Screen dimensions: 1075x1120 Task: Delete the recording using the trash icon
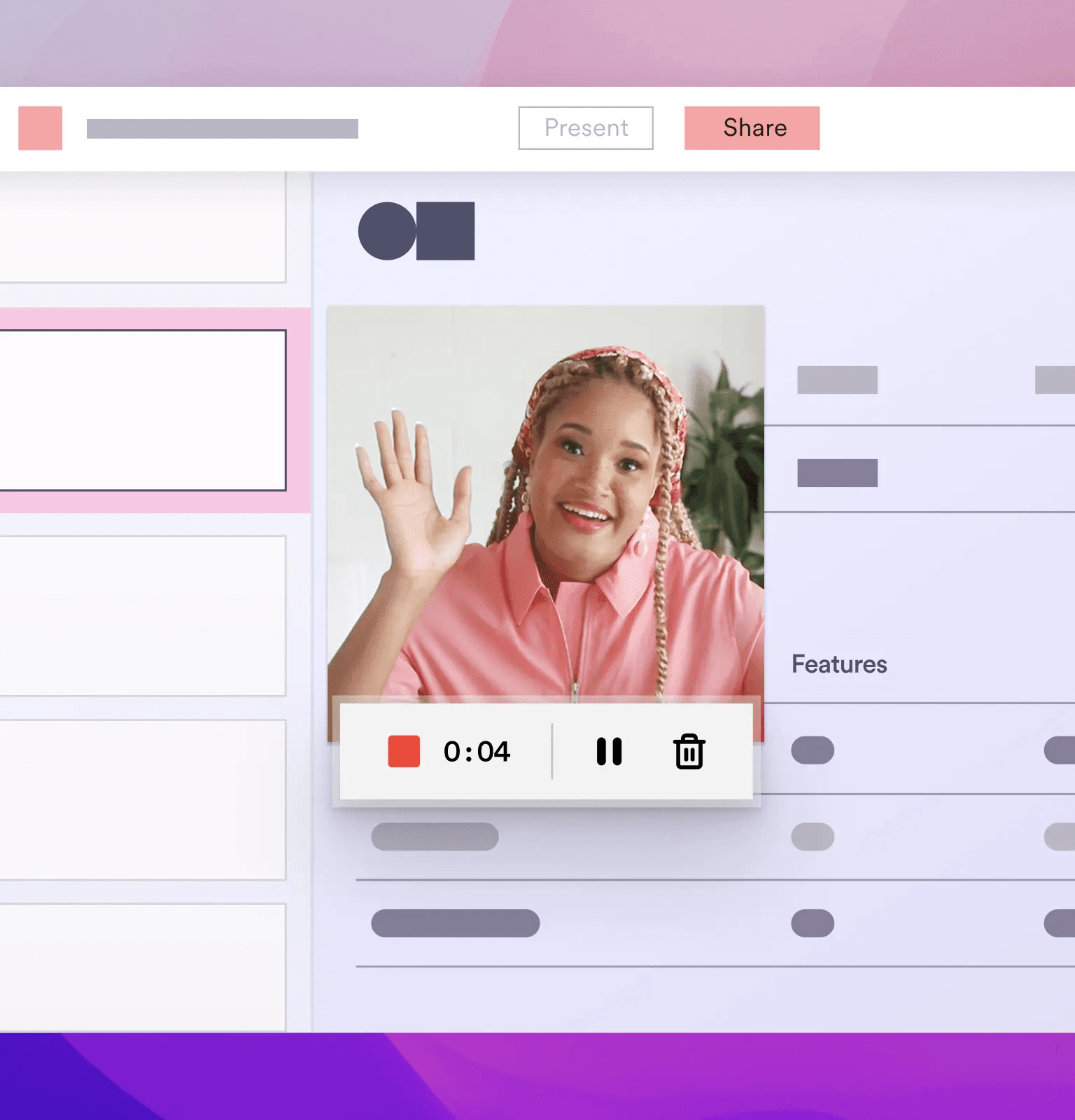point(689,752)
